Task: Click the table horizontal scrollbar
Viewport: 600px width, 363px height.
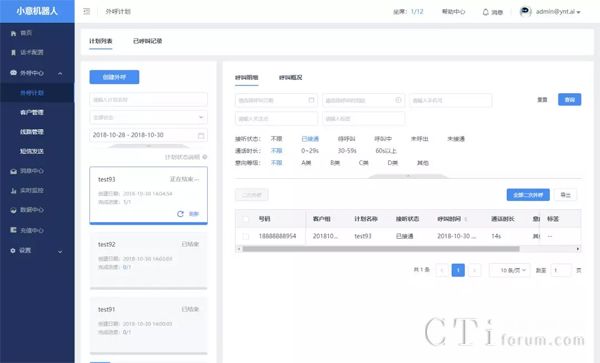Action: 381,249
